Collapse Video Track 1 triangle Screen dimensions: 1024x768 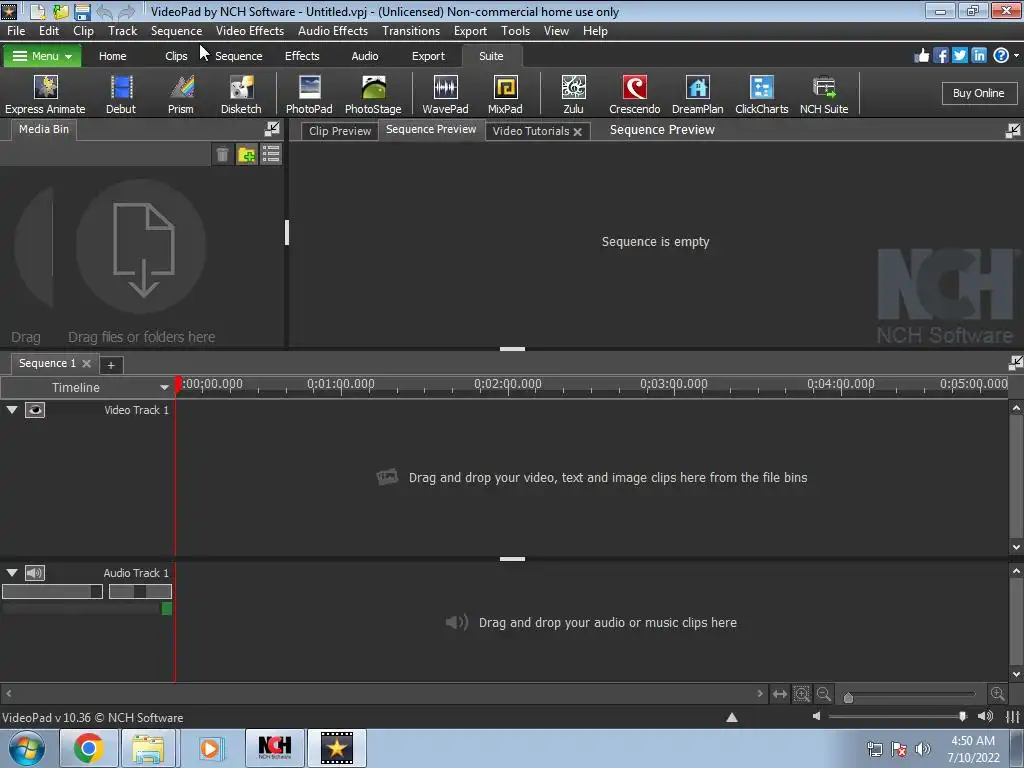point(12,409)
